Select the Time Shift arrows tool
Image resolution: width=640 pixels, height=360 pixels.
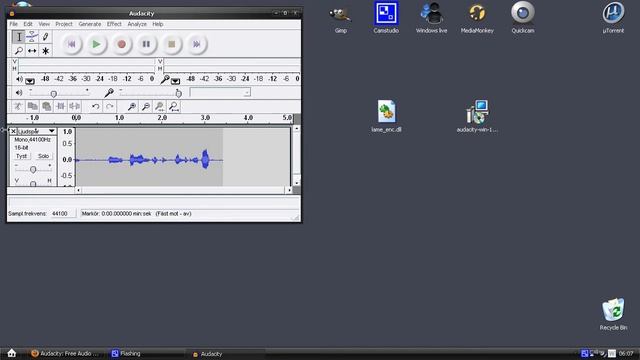(32, 51)
